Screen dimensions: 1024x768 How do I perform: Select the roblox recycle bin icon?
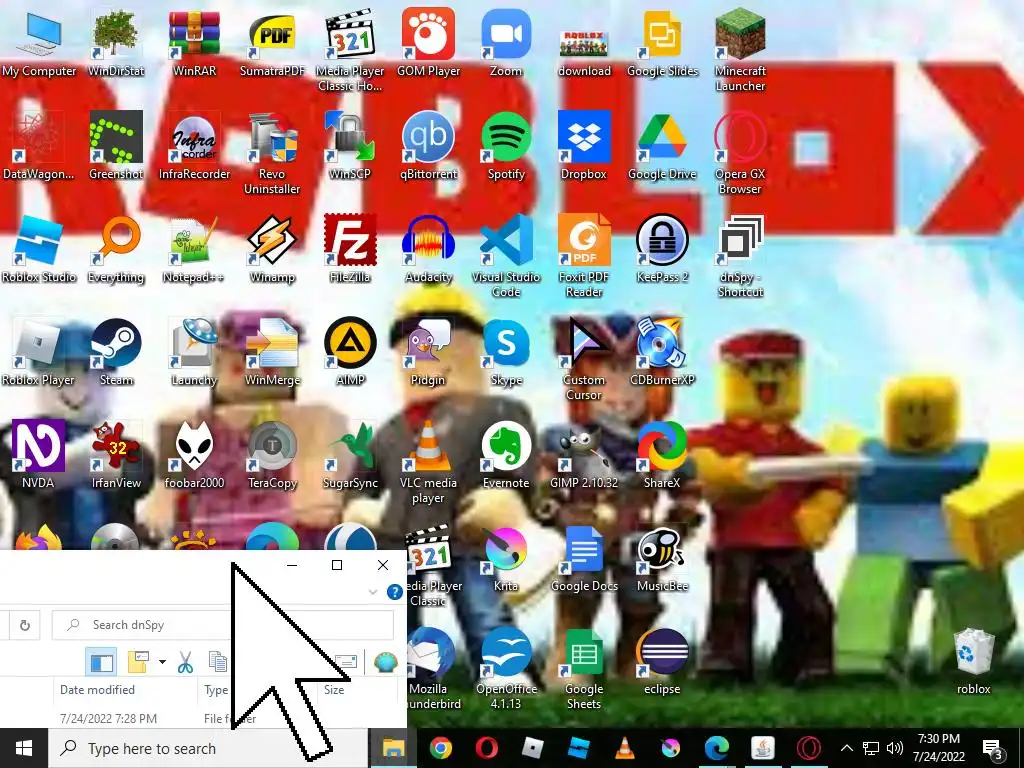(x=974, y=662)
